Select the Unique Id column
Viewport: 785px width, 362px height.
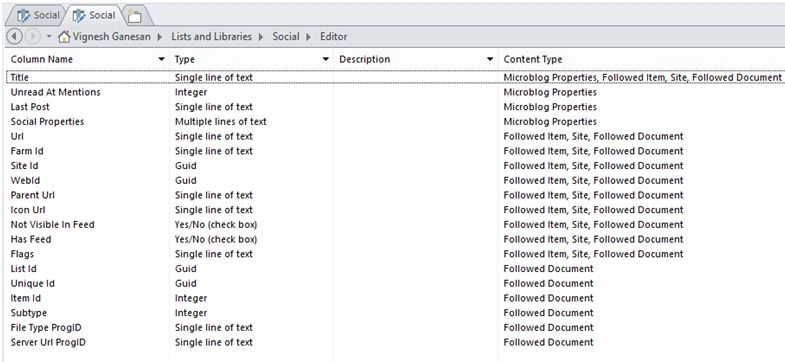click(33, 283)
